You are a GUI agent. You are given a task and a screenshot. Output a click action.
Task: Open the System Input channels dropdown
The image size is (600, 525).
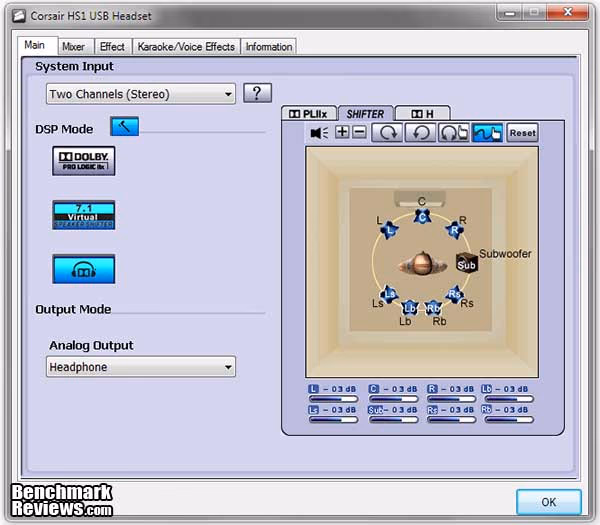click(140, 94)
